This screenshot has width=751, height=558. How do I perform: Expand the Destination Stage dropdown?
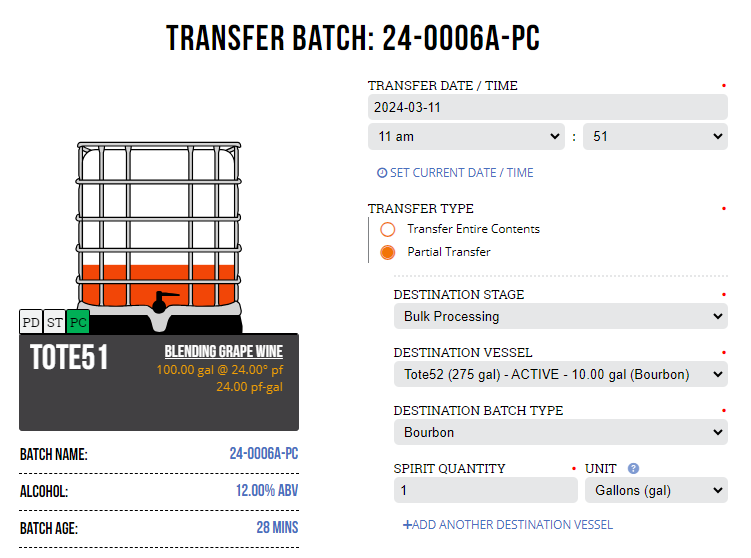click(x=560, y=316)
